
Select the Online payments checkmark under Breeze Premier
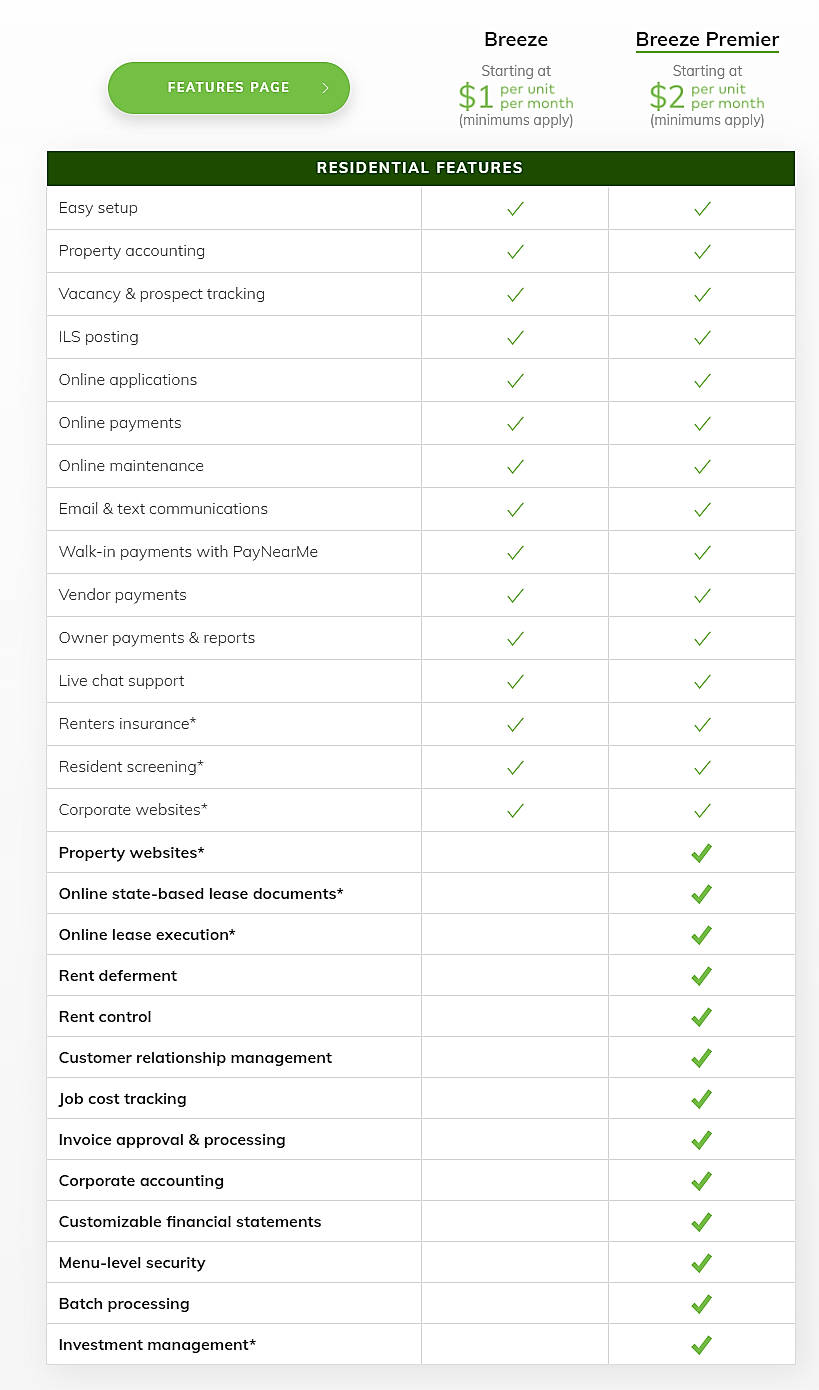701,422
